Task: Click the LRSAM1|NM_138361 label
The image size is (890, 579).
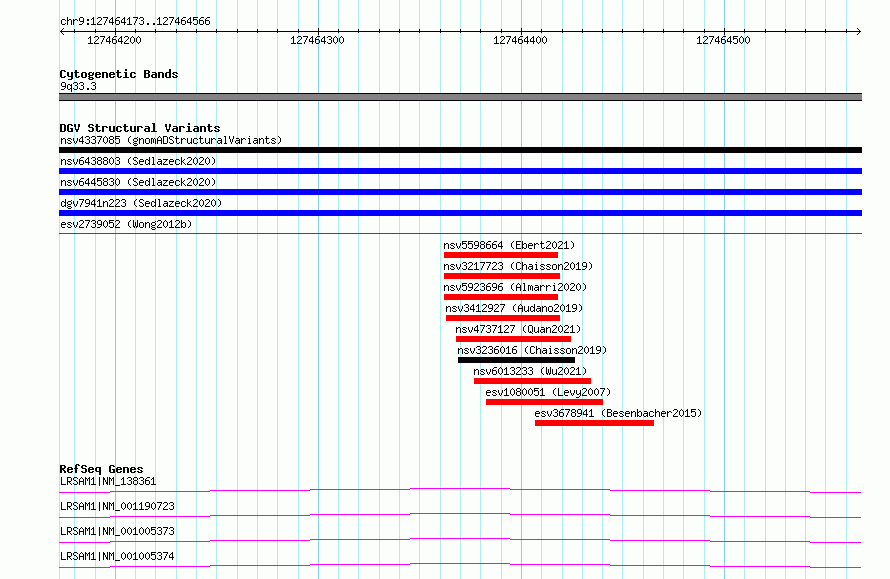Action: point(108,481)
